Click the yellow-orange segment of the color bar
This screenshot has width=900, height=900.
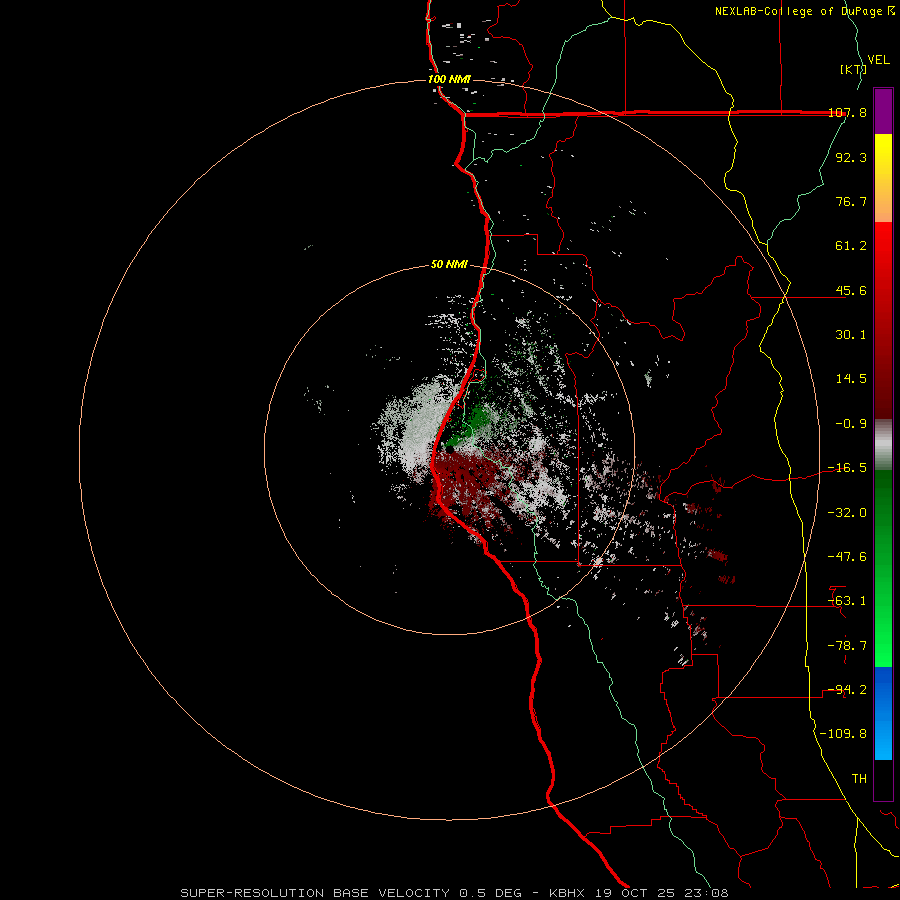[883, 178]
